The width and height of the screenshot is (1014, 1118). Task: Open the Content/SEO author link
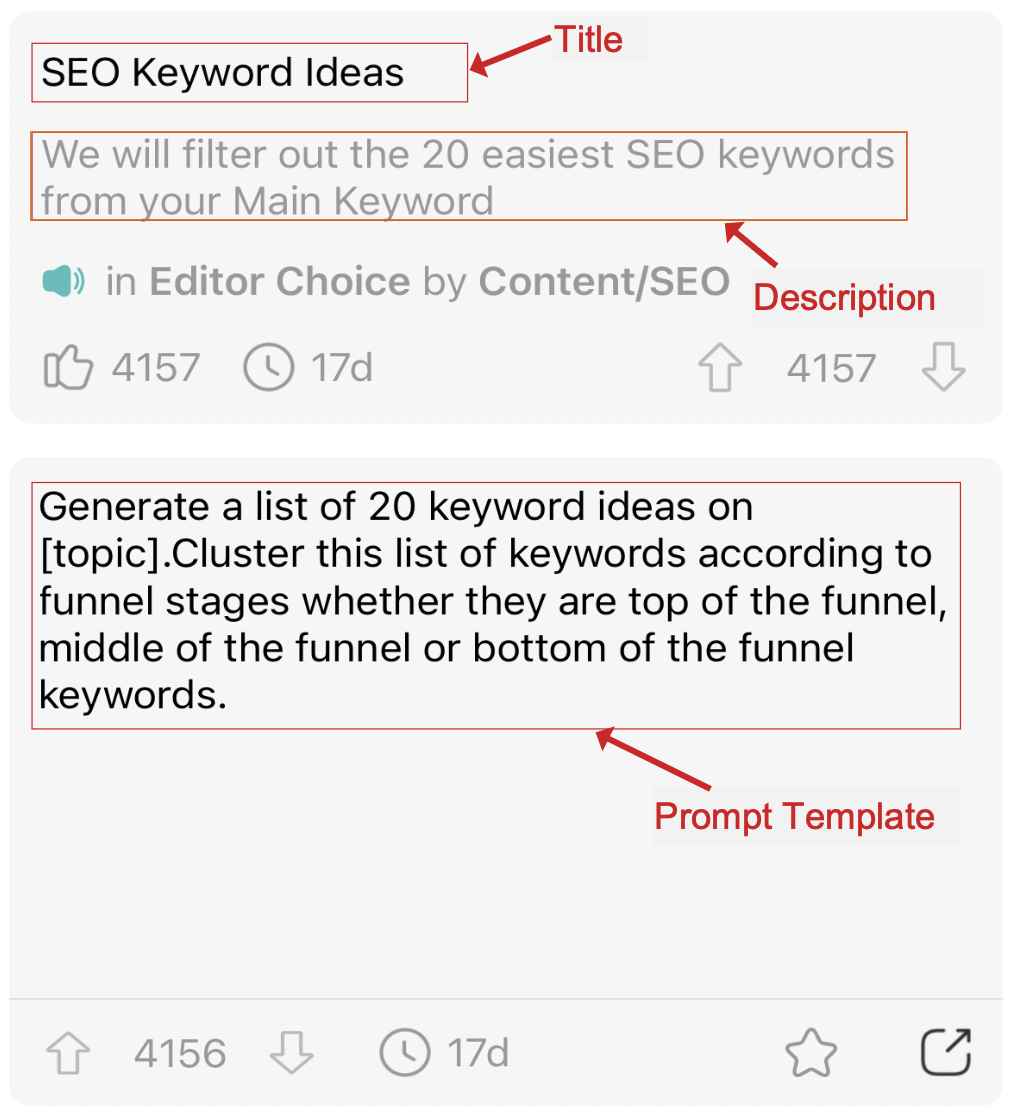click(x=604, y=282)
